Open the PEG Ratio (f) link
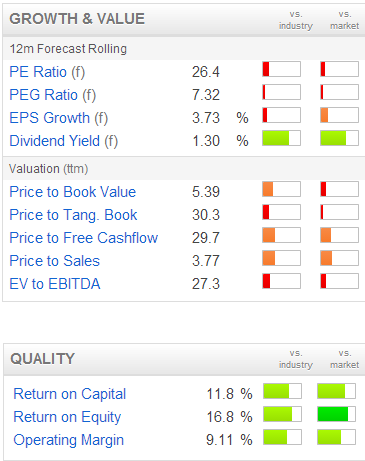The width and height of the screenshot is (365, 461). point(53,95)
